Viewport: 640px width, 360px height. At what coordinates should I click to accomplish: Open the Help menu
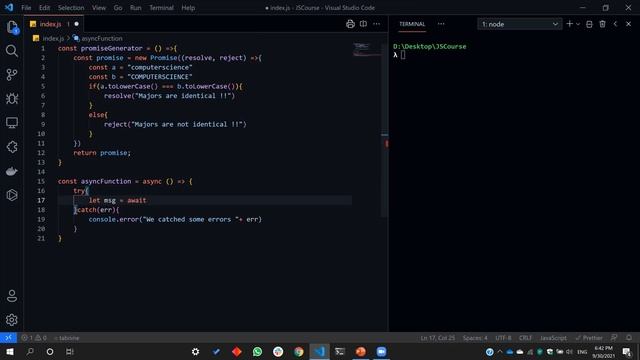point(188,8)
